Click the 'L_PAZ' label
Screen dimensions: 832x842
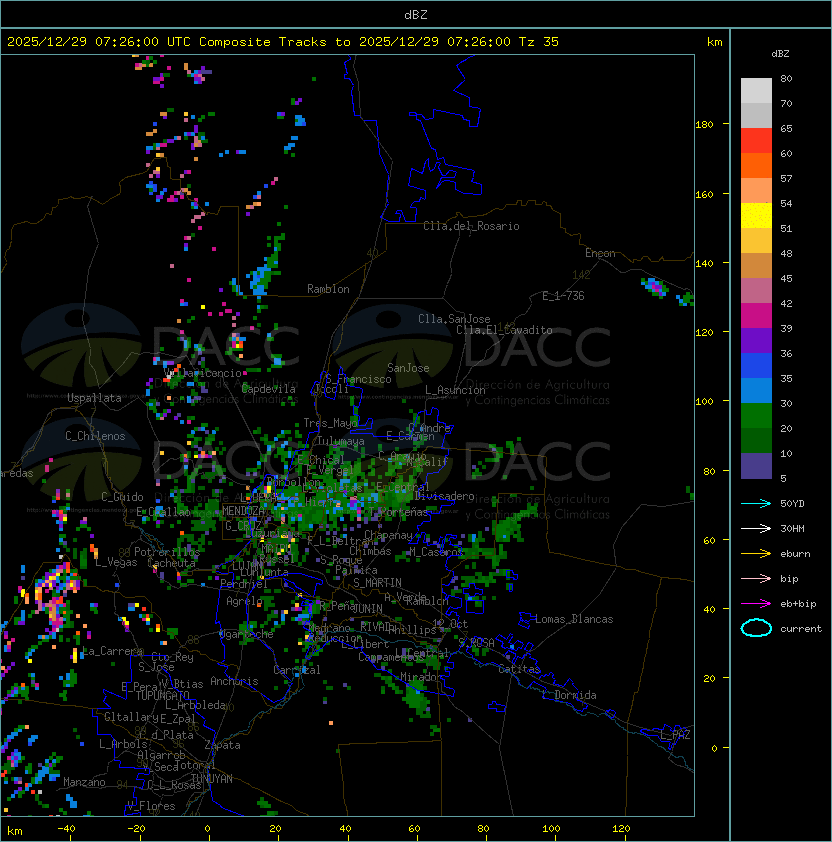tap(675, 735)
